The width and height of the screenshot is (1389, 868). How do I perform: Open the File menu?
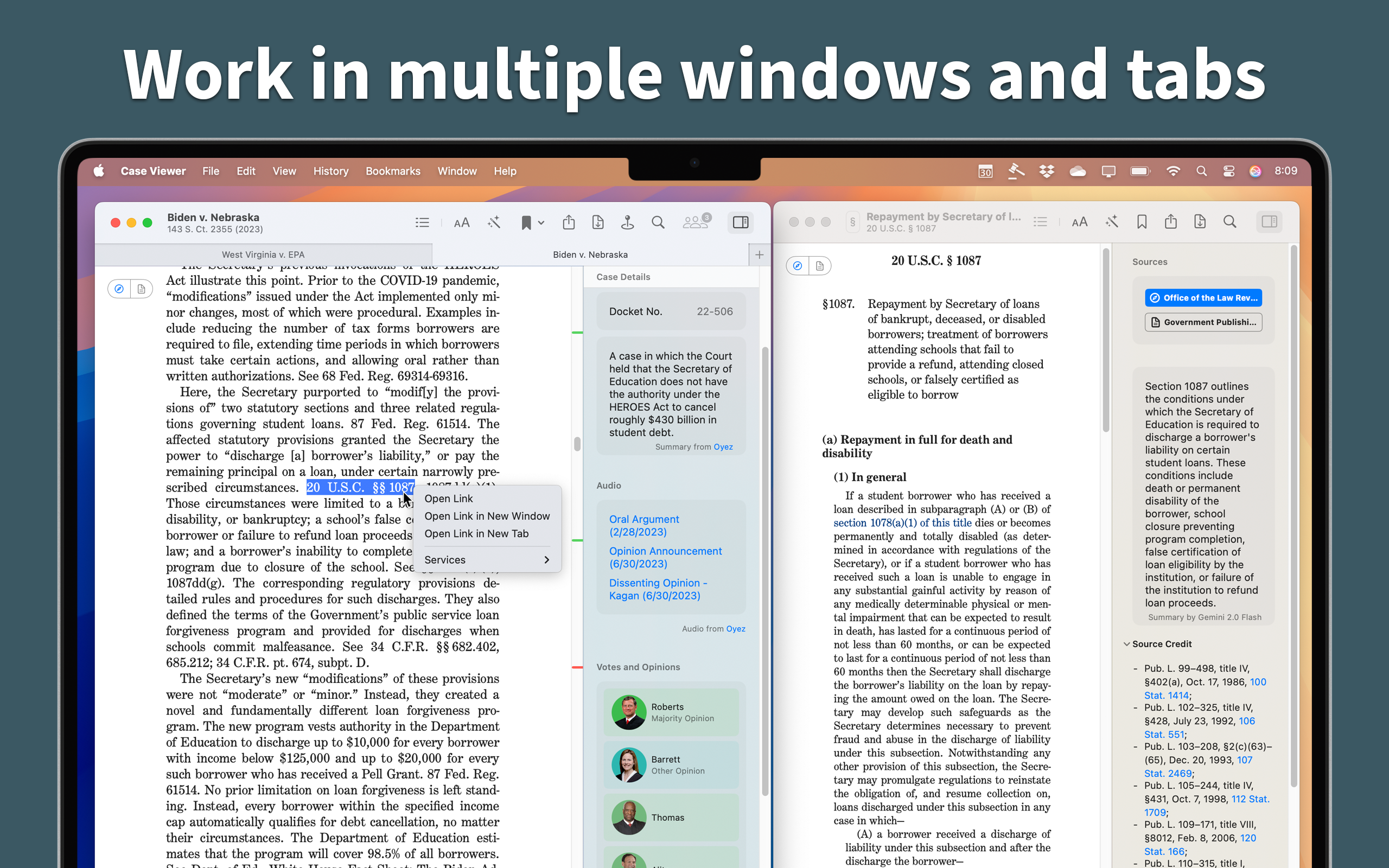click(x=211, y=171)
